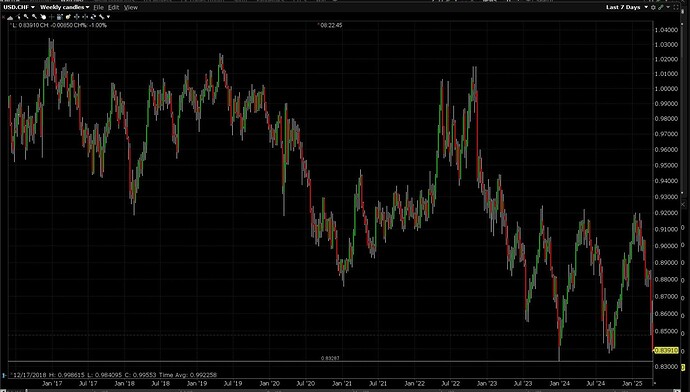
Task: Click the wrench chart tools icon
Action: click(101, 17)
